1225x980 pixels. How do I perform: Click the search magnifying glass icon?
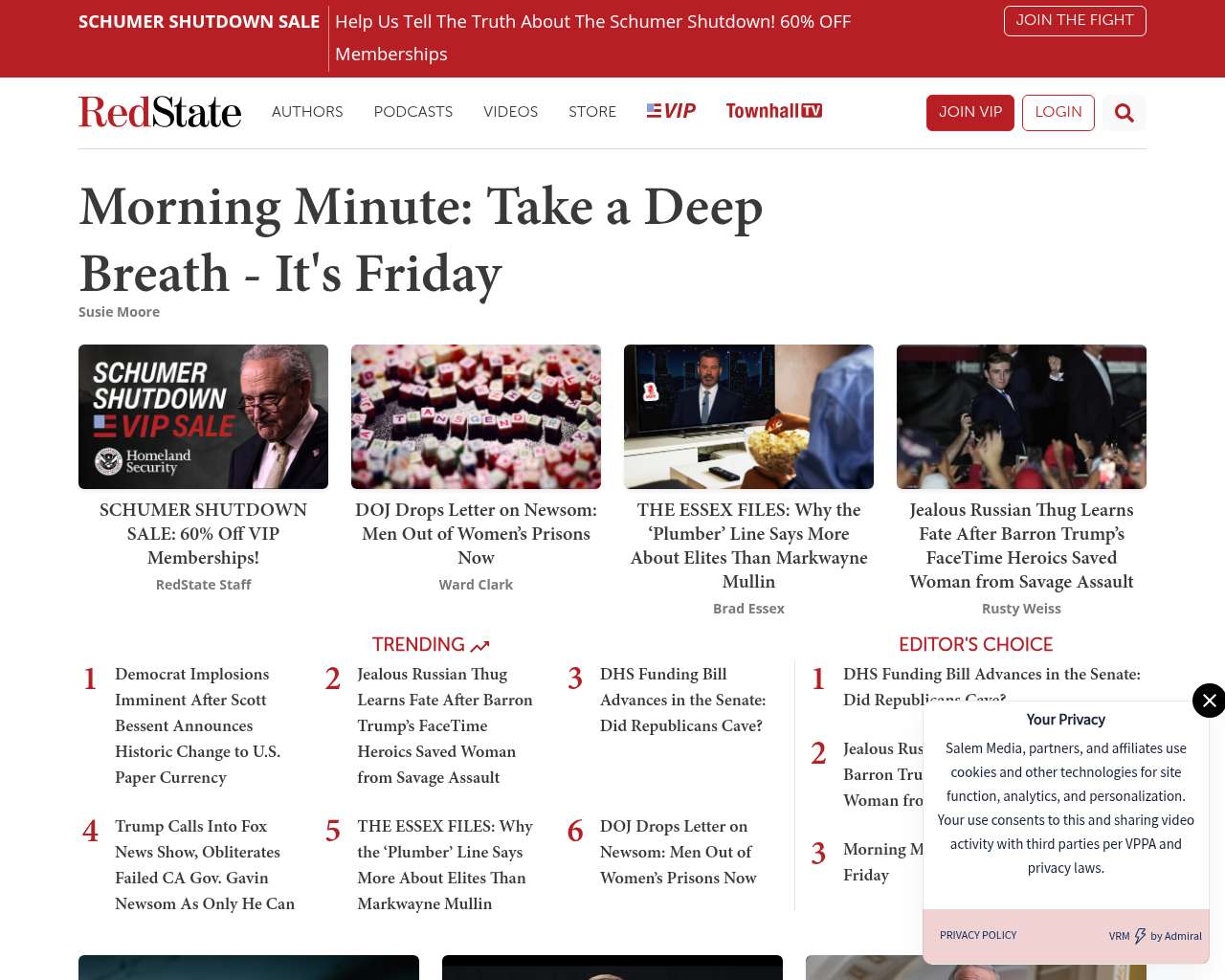[x=1124, y=113]
